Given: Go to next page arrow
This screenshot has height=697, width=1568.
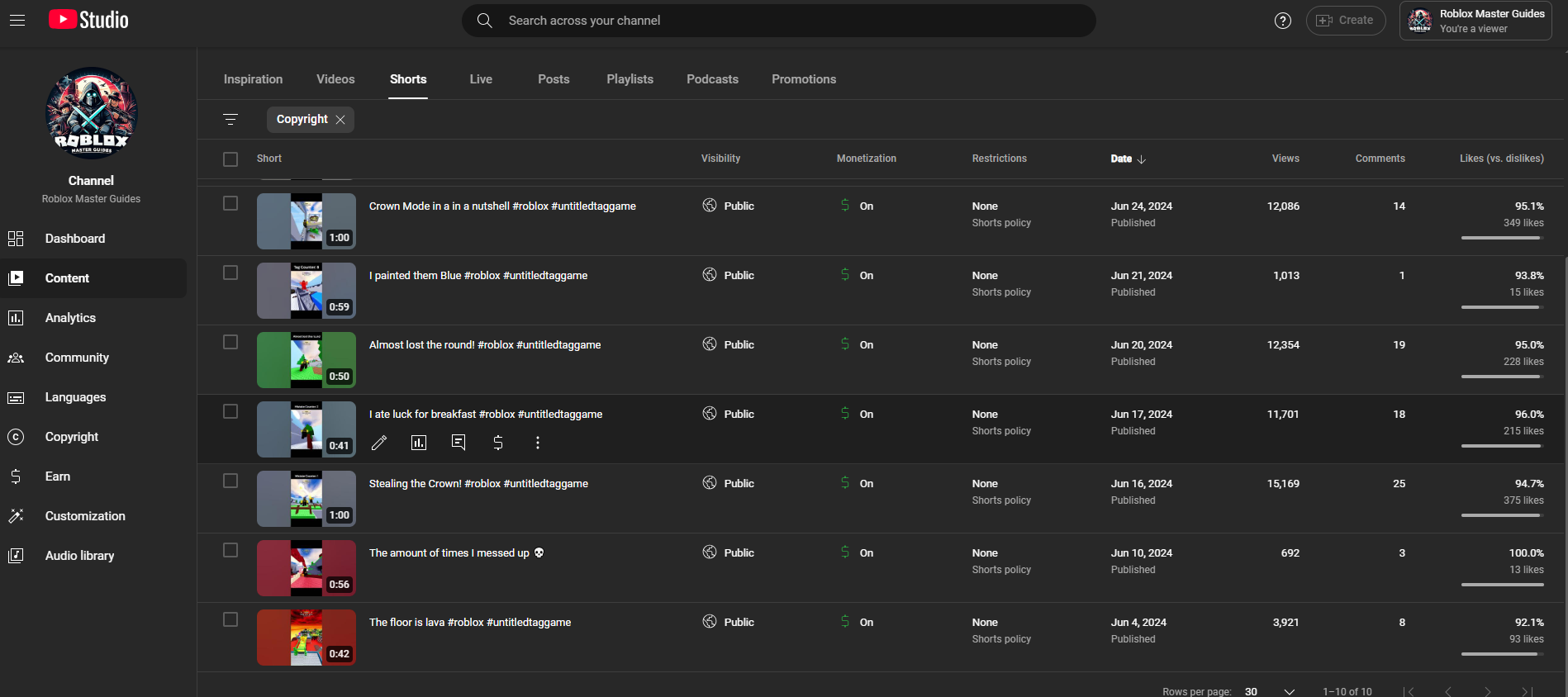Looking at the screenshot, I should [x=1488, y=692].
